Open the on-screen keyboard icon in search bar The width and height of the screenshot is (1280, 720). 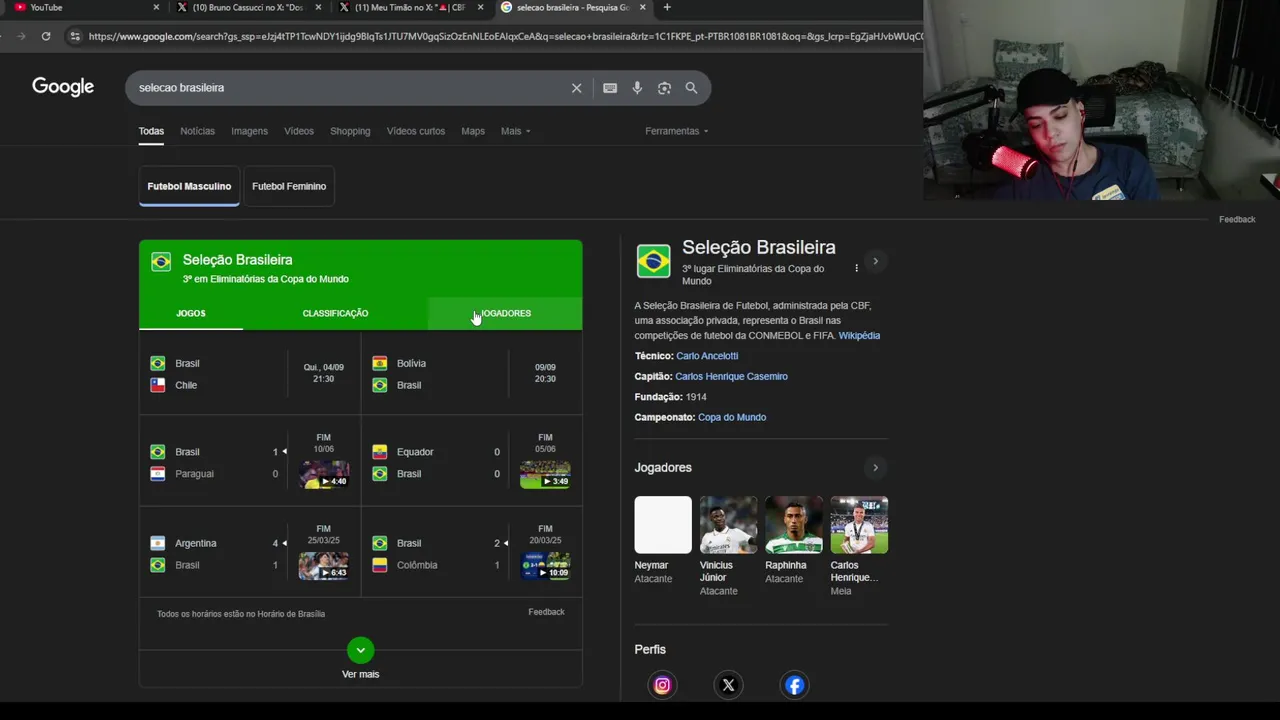[x=610, y=88]
